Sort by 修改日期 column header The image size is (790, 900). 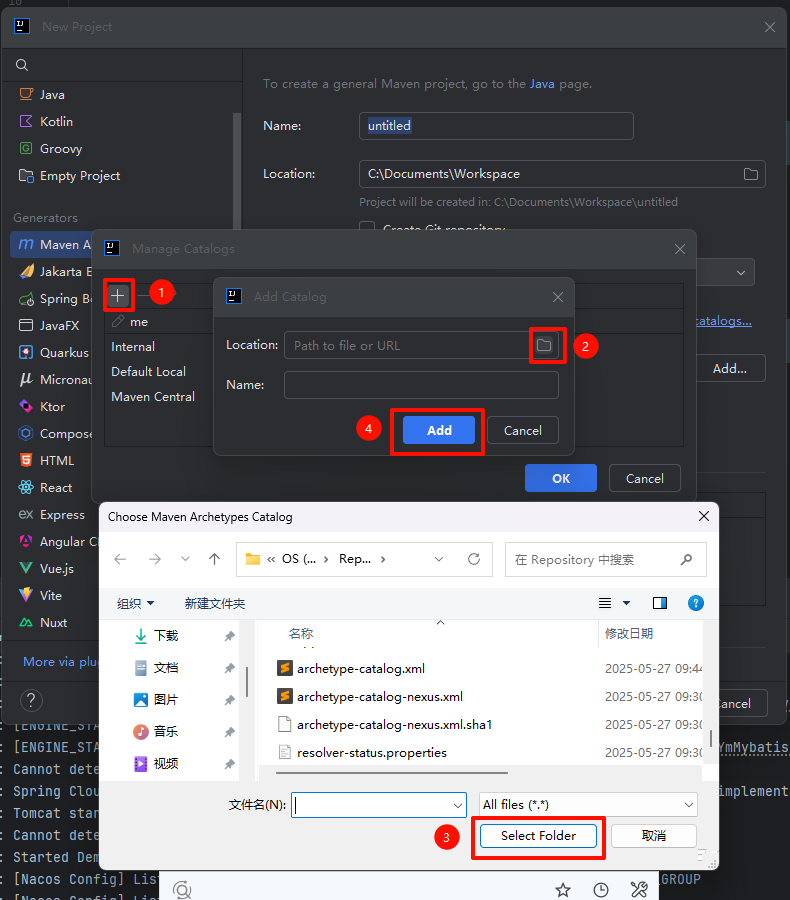[x=629, y=634]
